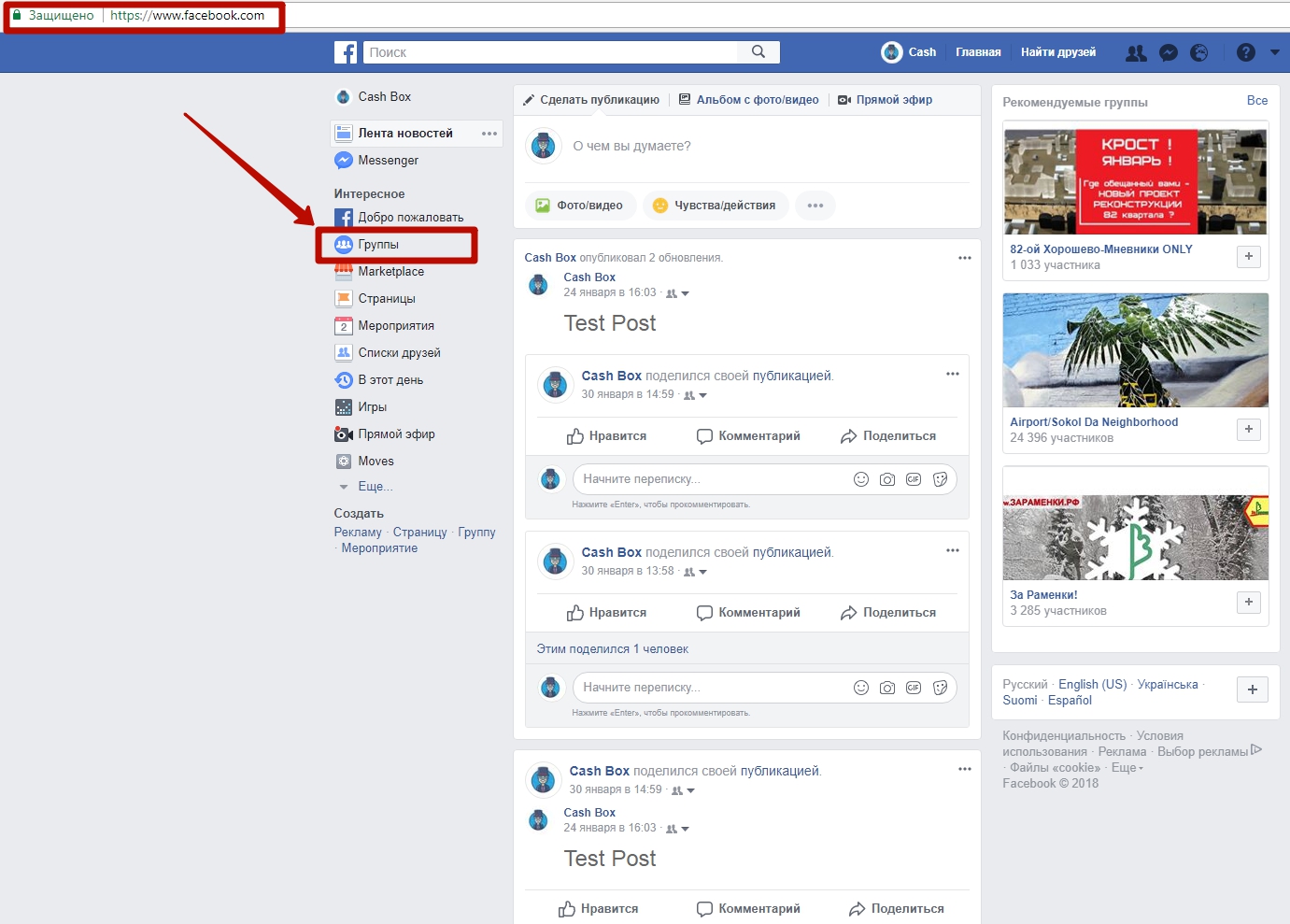Open the emoji picker in first comment box
This screenshot has height=924, width=1290.
pos(861,479)
